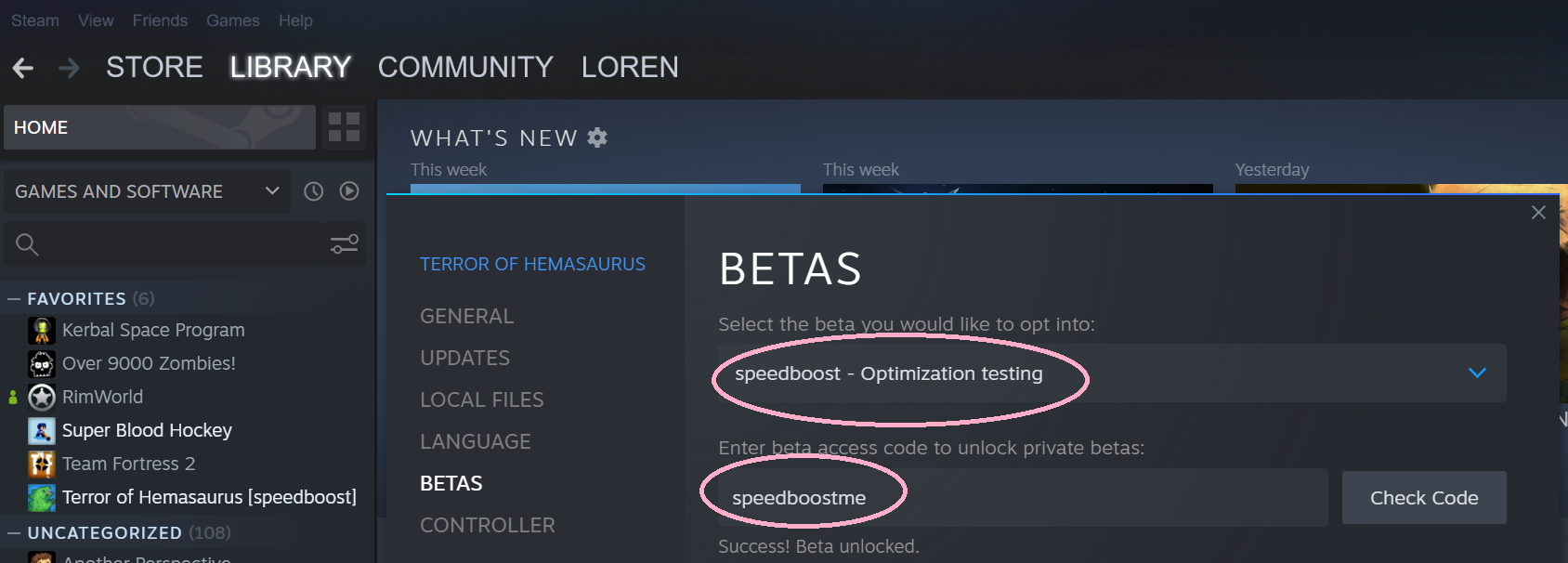This screenshot has width=1568, height=563.
Task: Open the Friends menu
Action: [160, 20]
